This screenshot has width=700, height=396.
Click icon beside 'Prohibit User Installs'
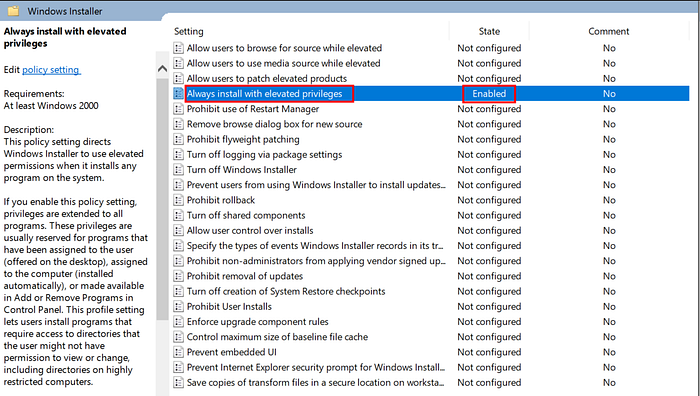pos(179,306)
